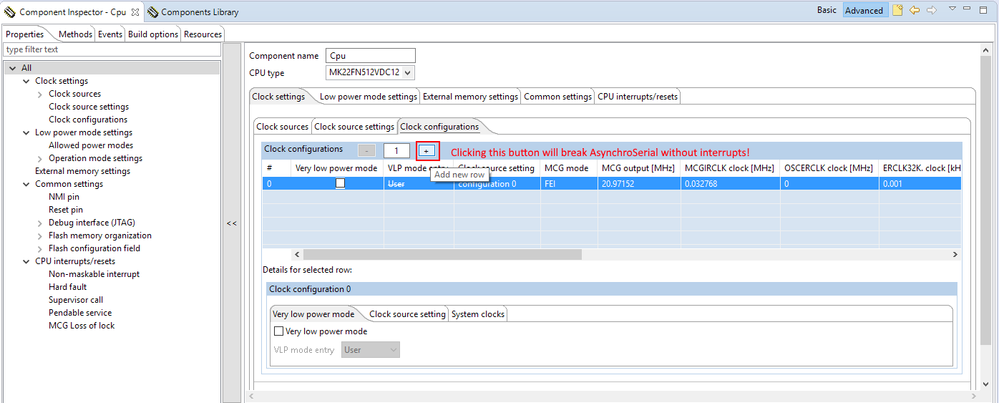Click the table's horizontal scrollbar

coord(442,254)
